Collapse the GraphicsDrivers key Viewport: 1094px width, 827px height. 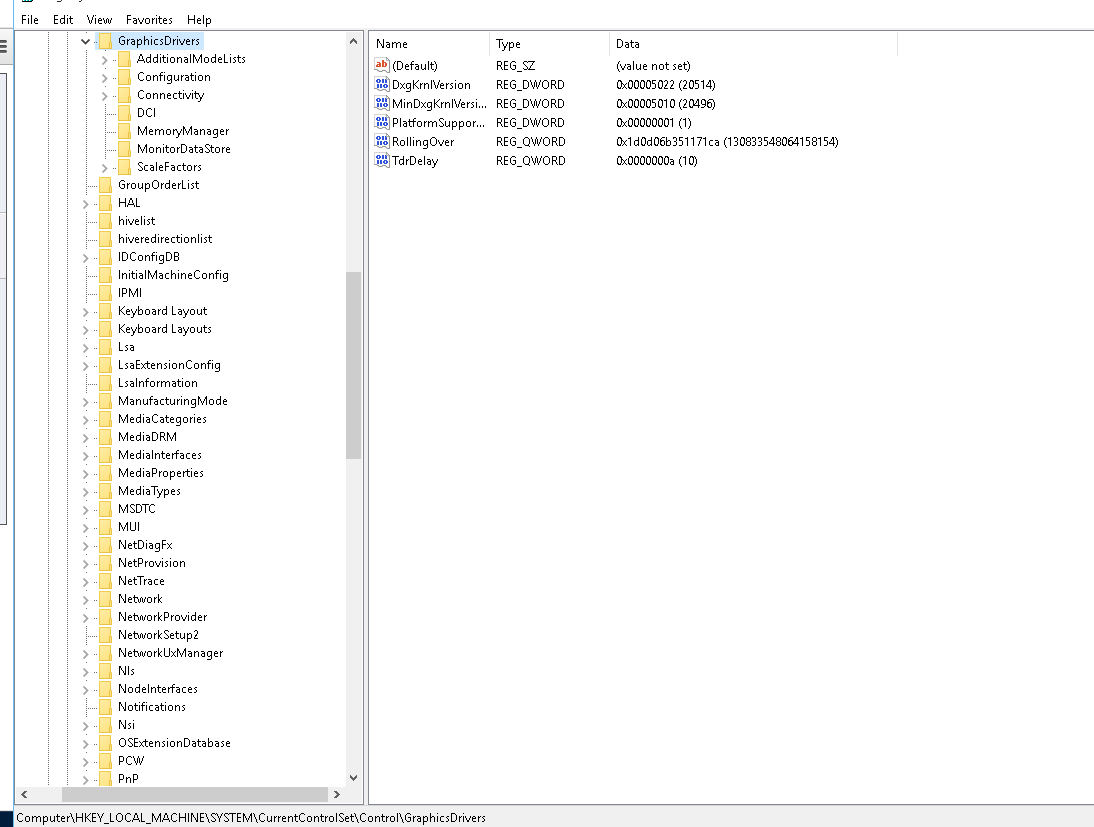coord(86,41)
